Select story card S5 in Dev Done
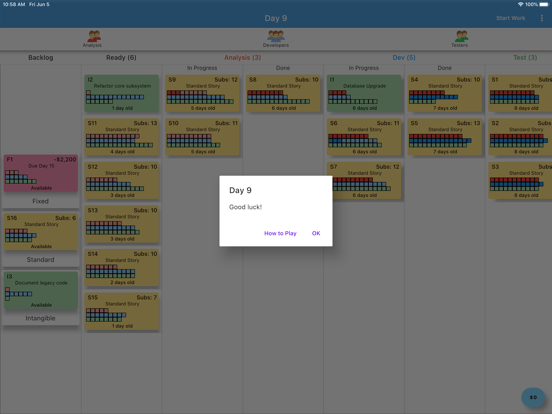 [445, 137]
